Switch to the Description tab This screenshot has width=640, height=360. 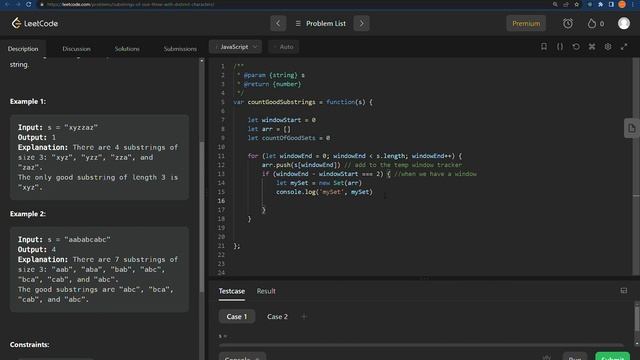tap(23, 49)
